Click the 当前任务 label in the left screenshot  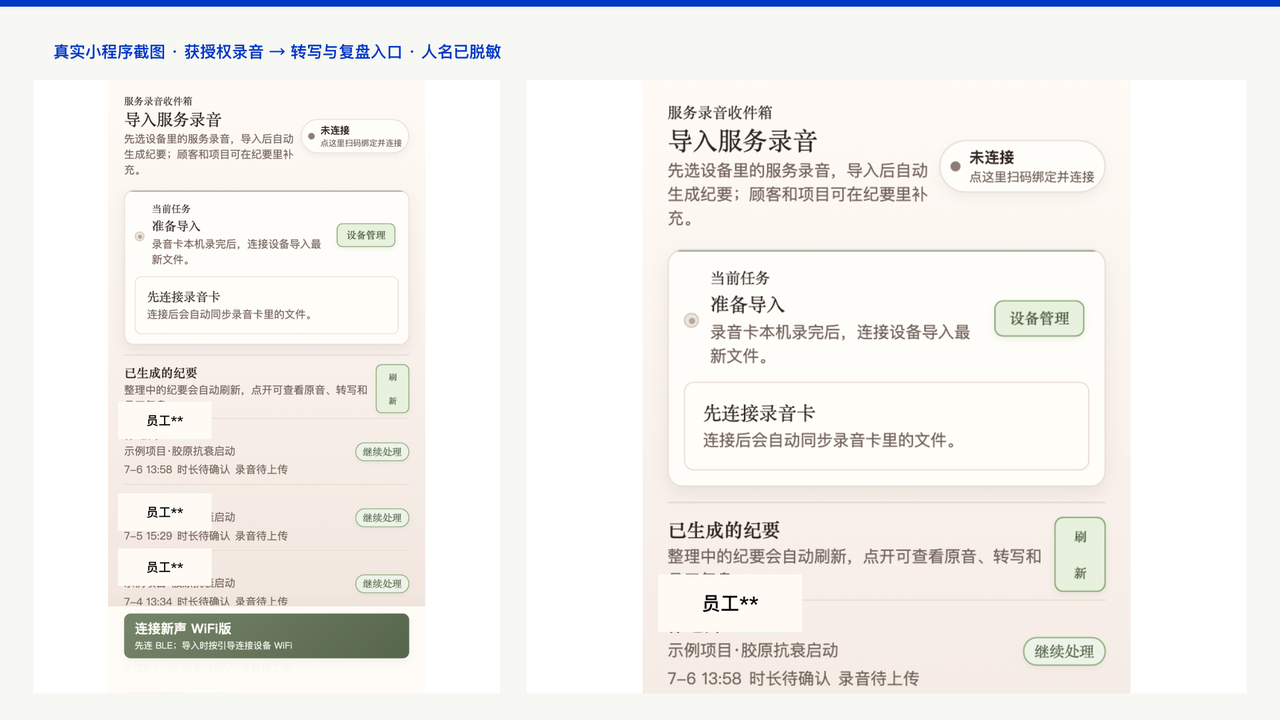[171, 209]
